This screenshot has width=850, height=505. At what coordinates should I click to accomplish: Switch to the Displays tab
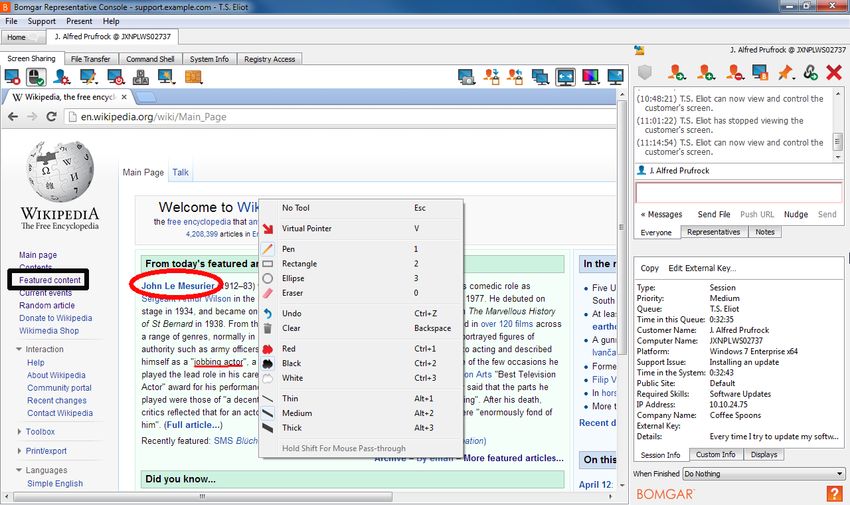click(x=764, y=454)
